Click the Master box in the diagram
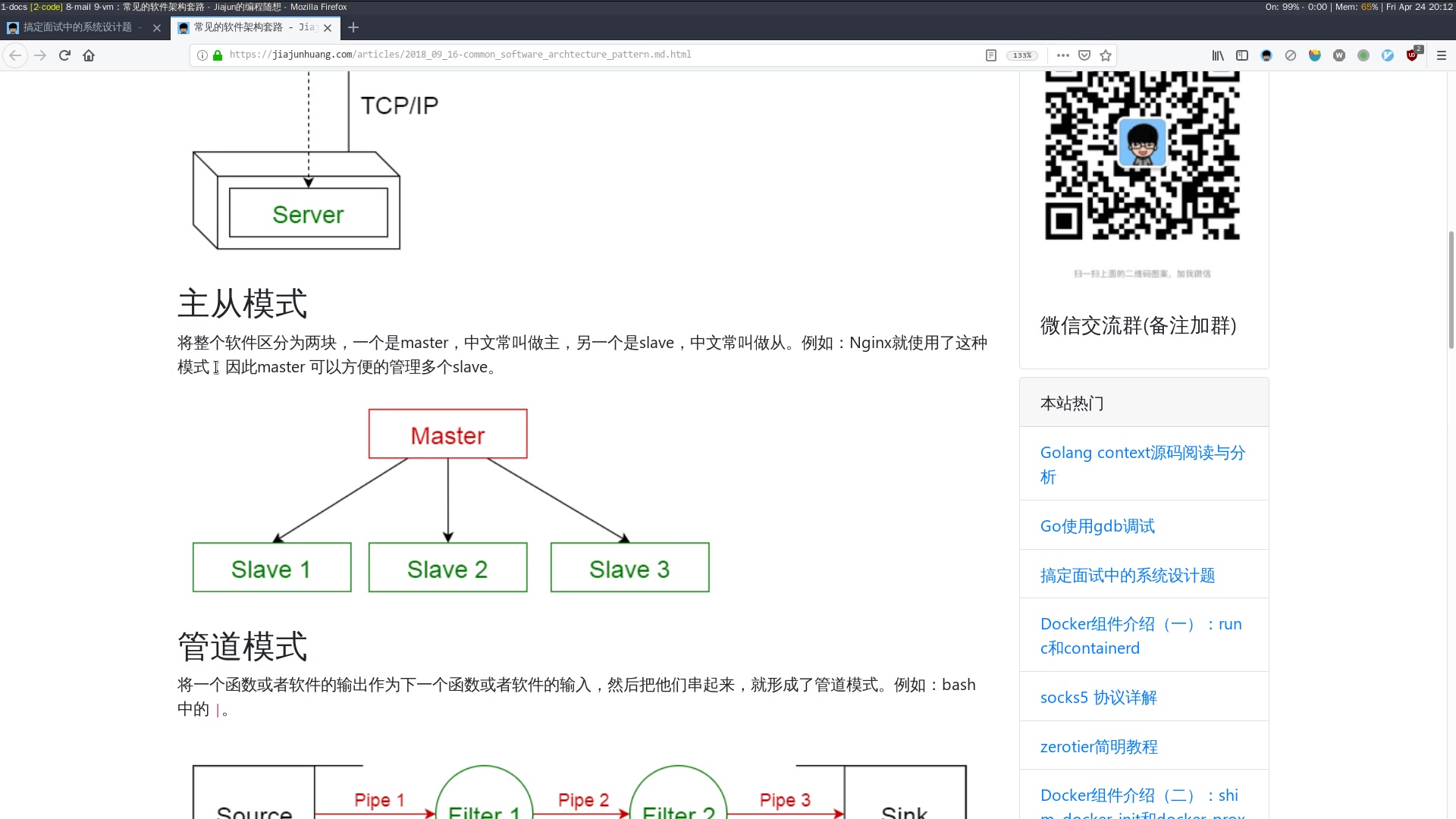 coord(447,435)
